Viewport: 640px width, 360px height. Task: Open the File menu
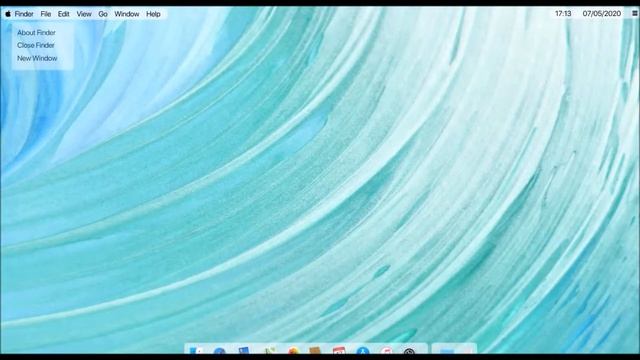tap(46, 14)
